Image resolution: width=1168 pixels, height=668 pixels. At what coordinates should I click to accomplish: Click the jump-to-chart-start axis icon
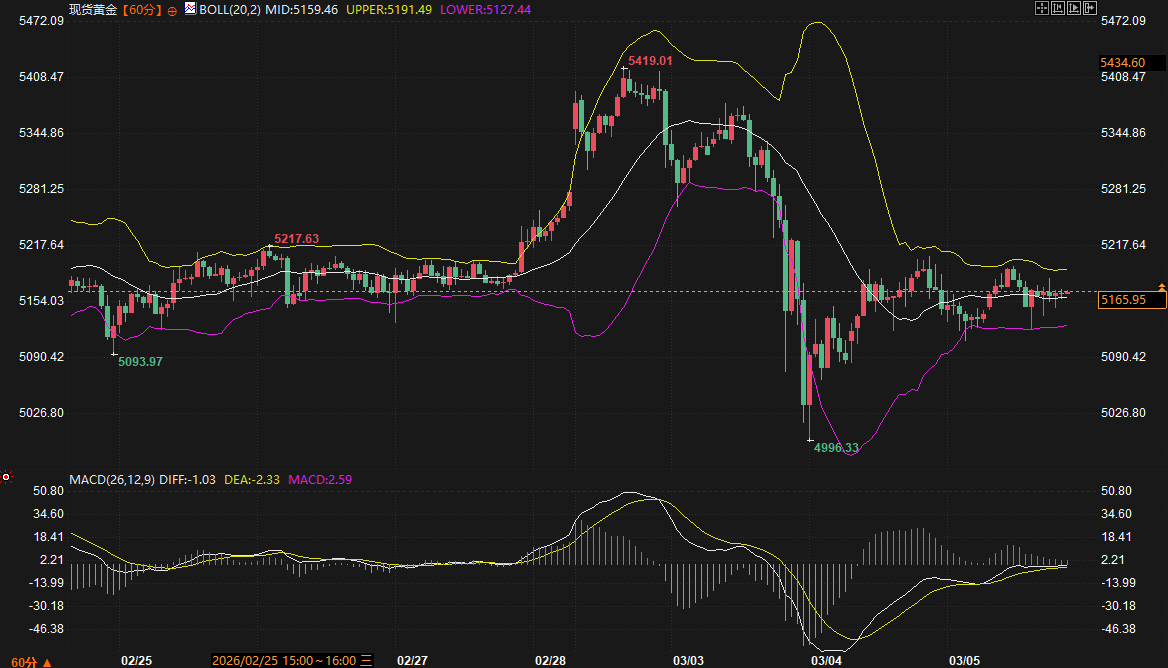coord(1058,8)
